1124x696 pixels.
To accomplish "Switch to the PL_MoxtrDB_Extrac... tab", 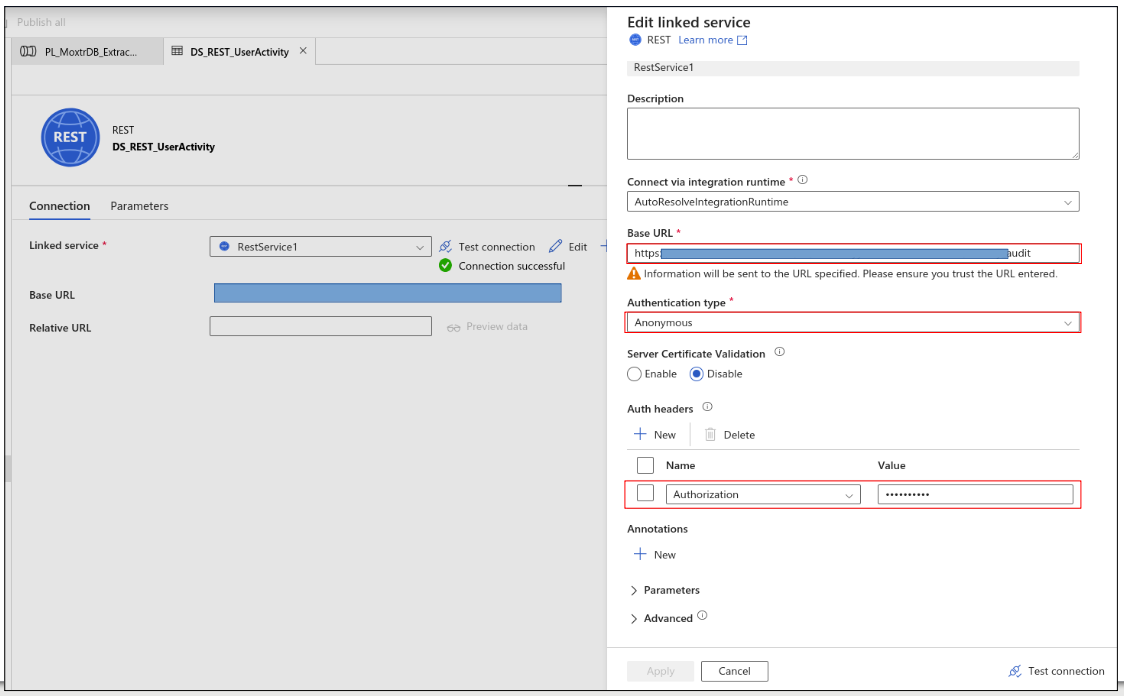I will coord(87,52).
